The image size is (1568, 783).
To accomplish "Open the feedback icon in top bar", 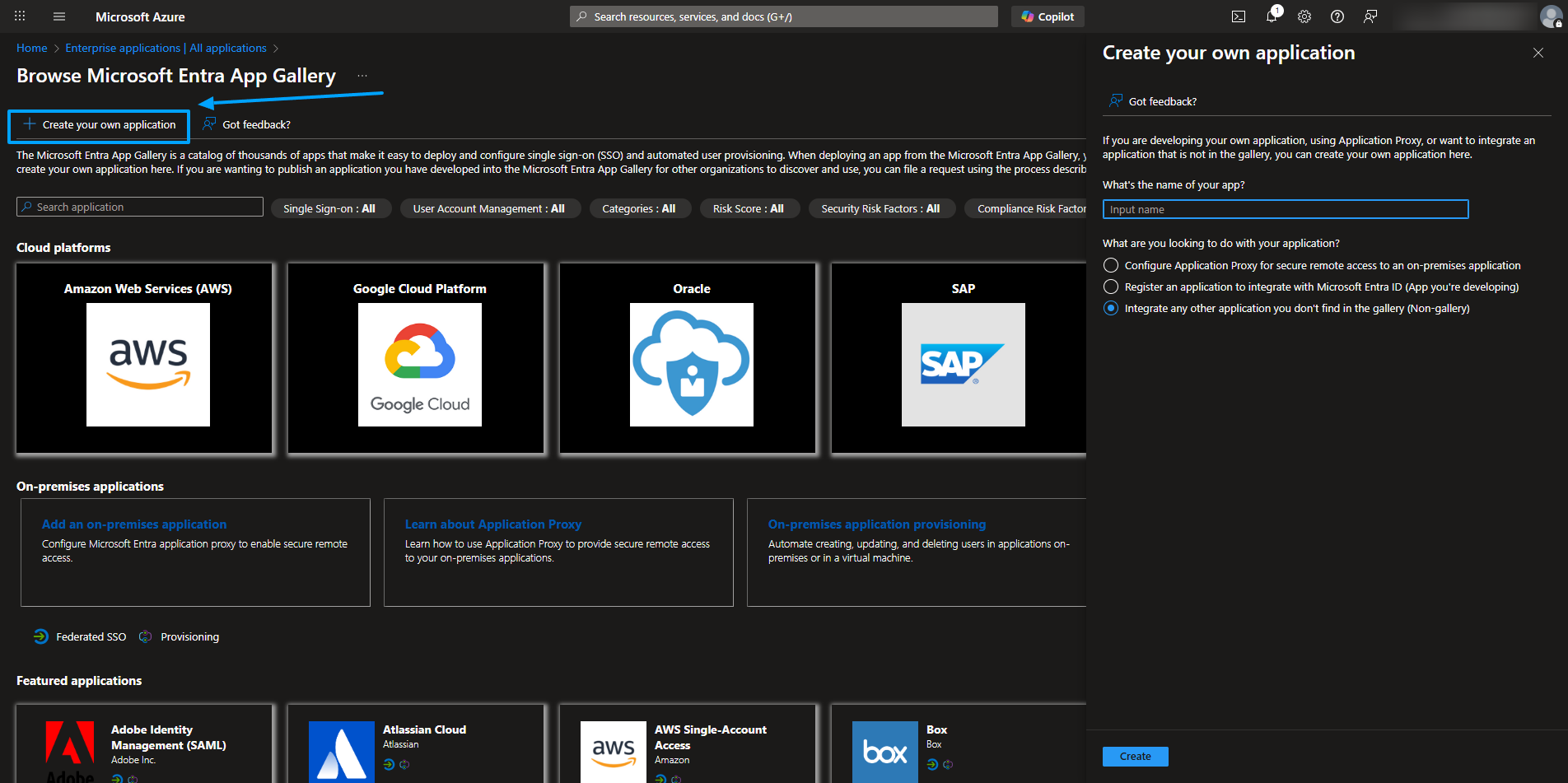I will click(1370, 16).
